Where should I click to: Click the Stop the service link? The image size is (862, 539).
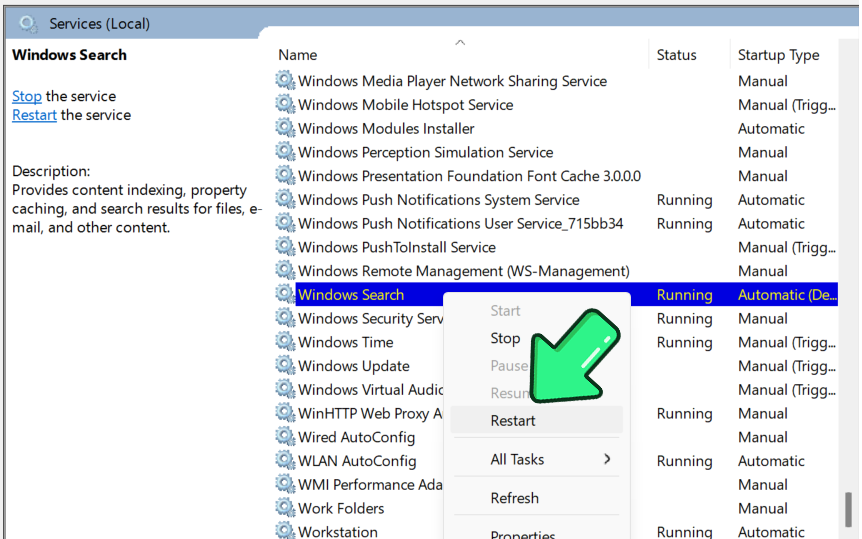(26, 96)
